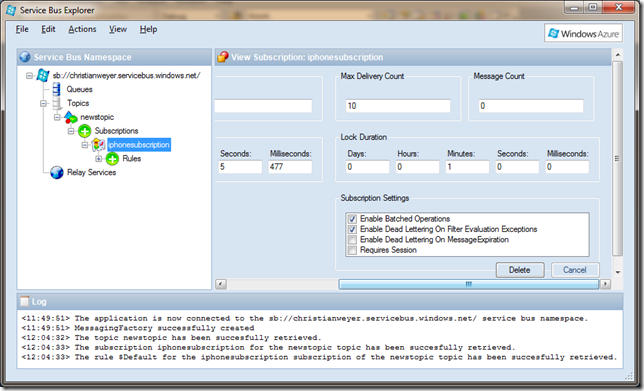
Task: Open the Edit menu
Action: 48,29
